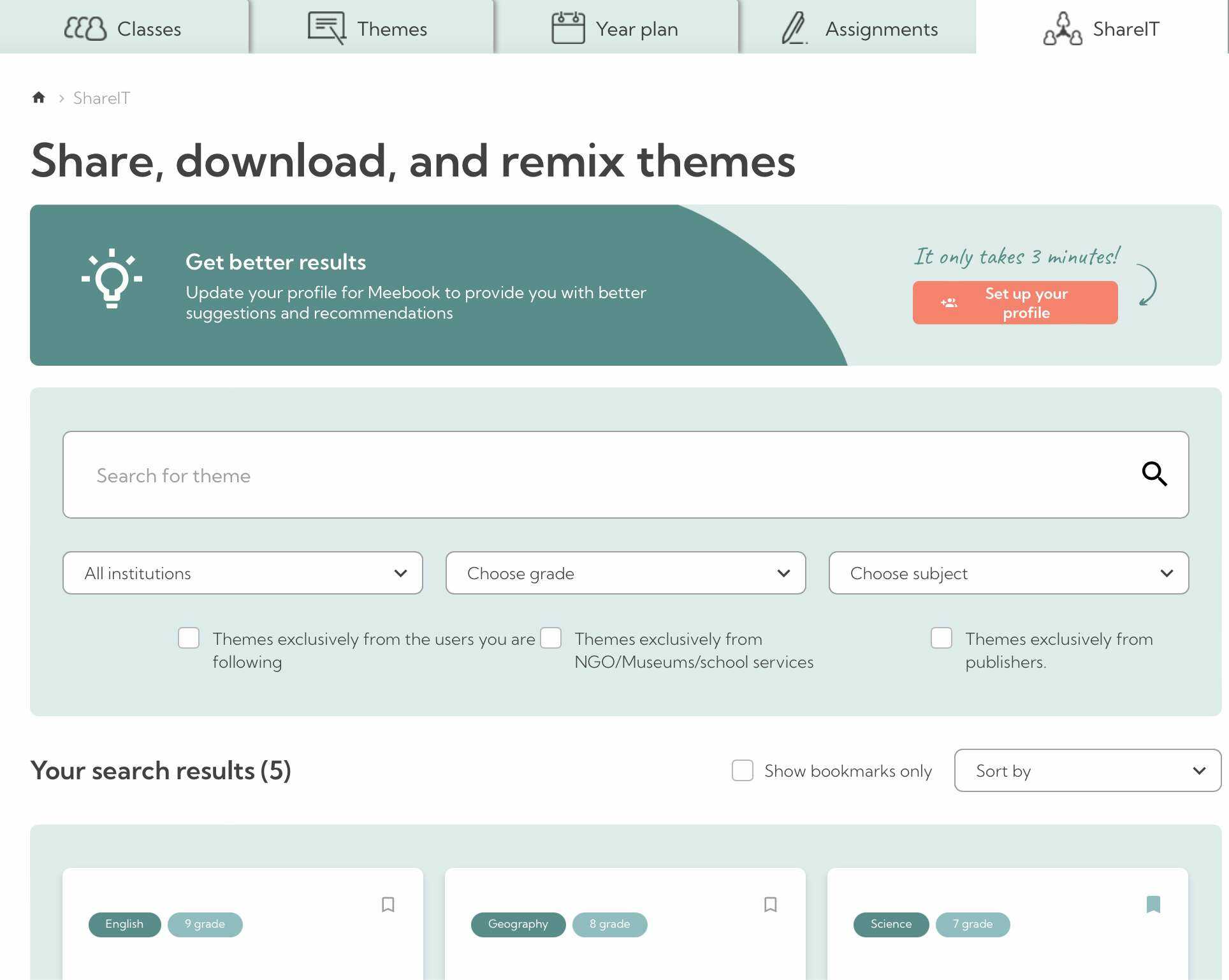
Task: Check themes exclusively from NGO/Museums/school services
Action: [x=551, y=638]
